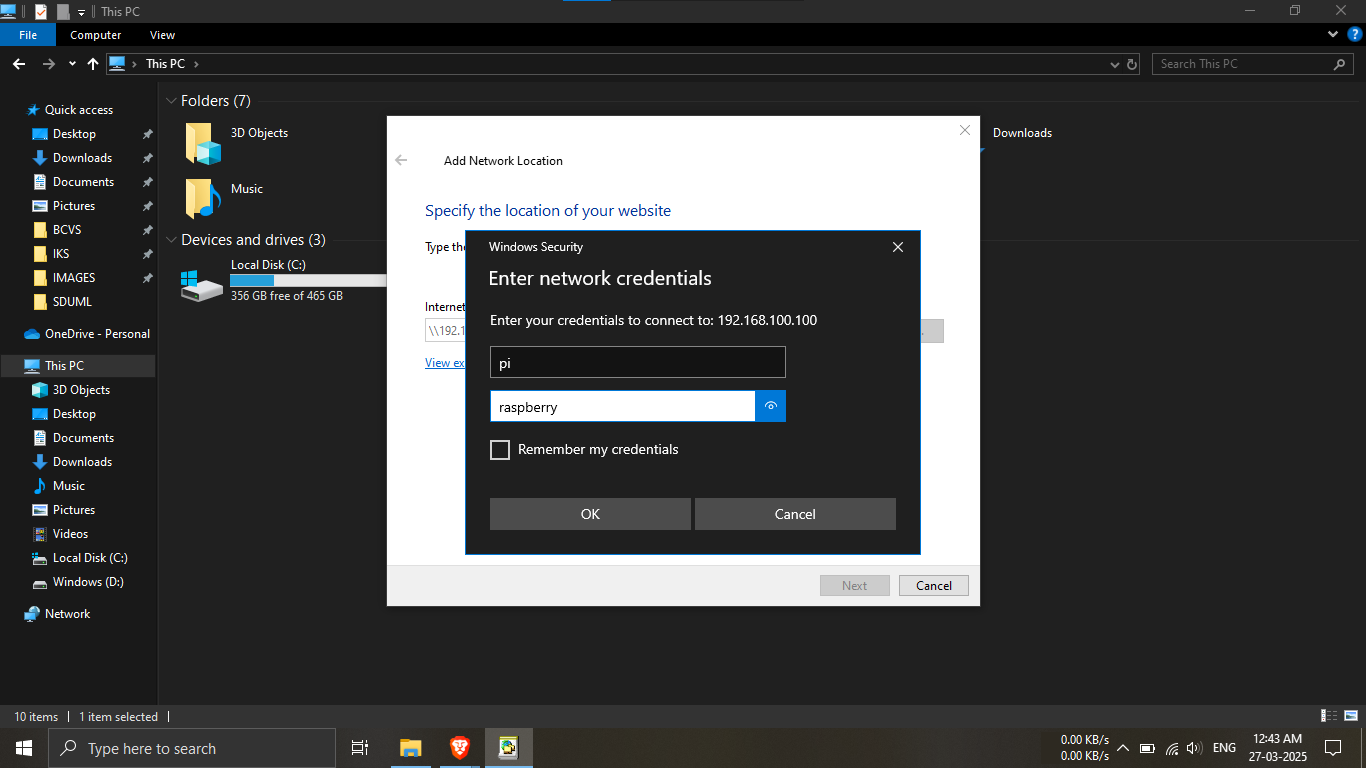Collapse the Folders (7) group
Viewport: 1366px width, 768px height.
171,101
